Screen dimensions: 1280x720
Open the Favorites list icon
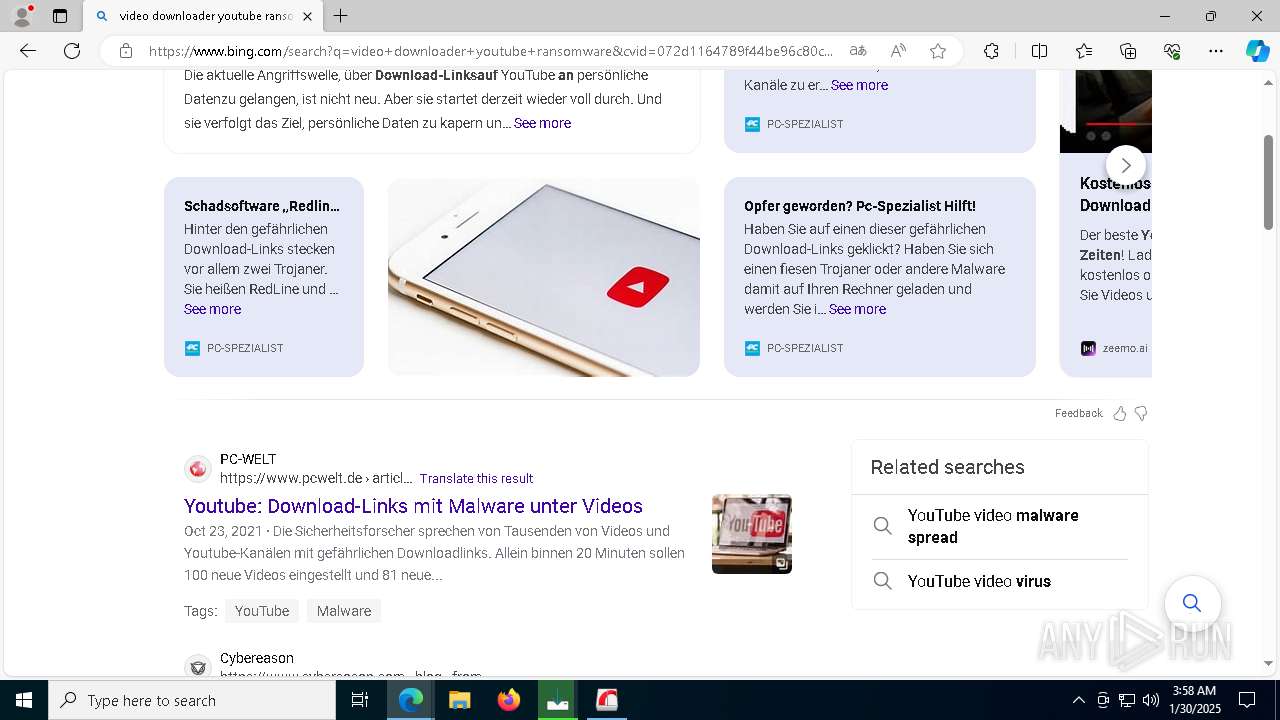click(1084, 51)
